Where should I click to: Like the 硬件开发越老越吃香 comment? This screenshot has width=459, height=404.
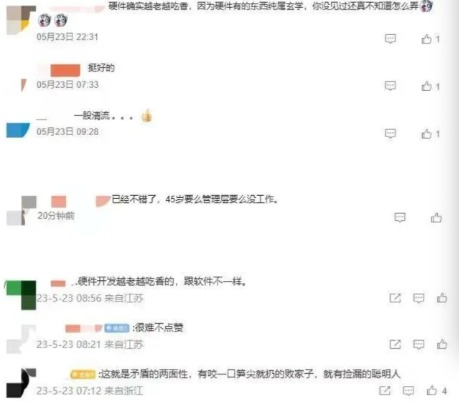click(x=442, y=297)
